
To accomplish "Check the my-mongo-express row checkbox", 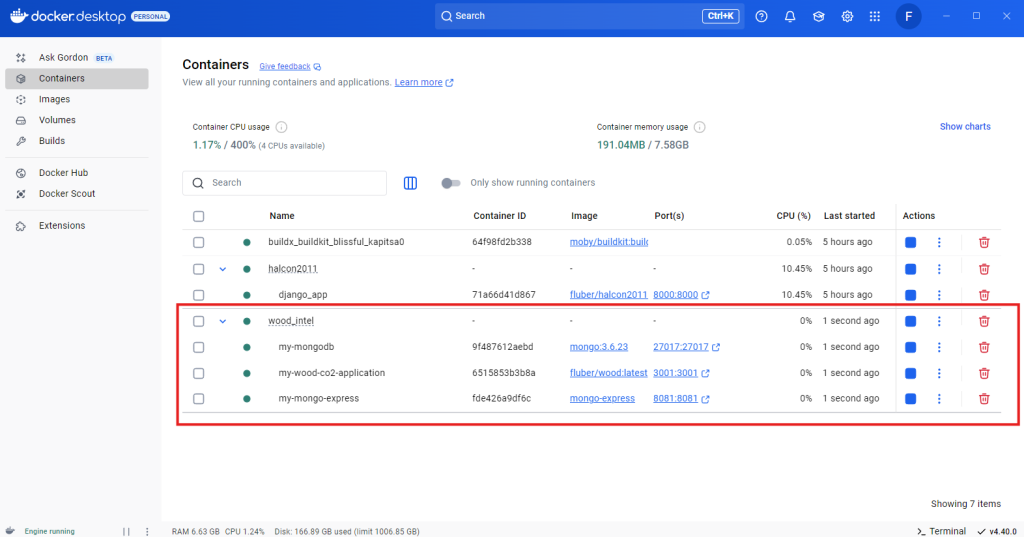I will (199, 399).
